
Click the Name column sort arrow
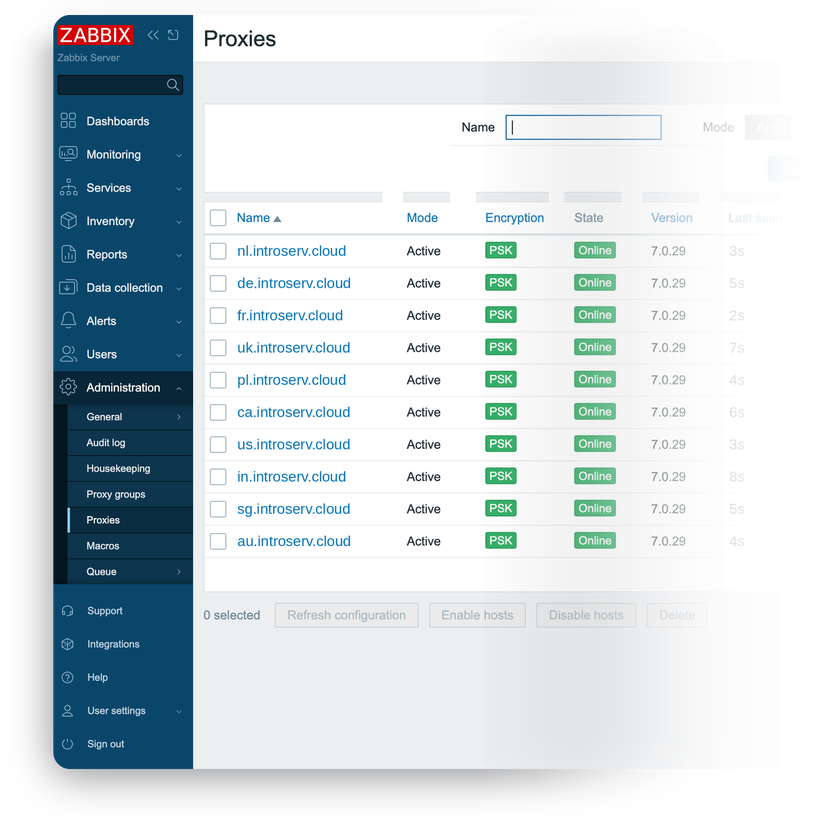[277, 219]
